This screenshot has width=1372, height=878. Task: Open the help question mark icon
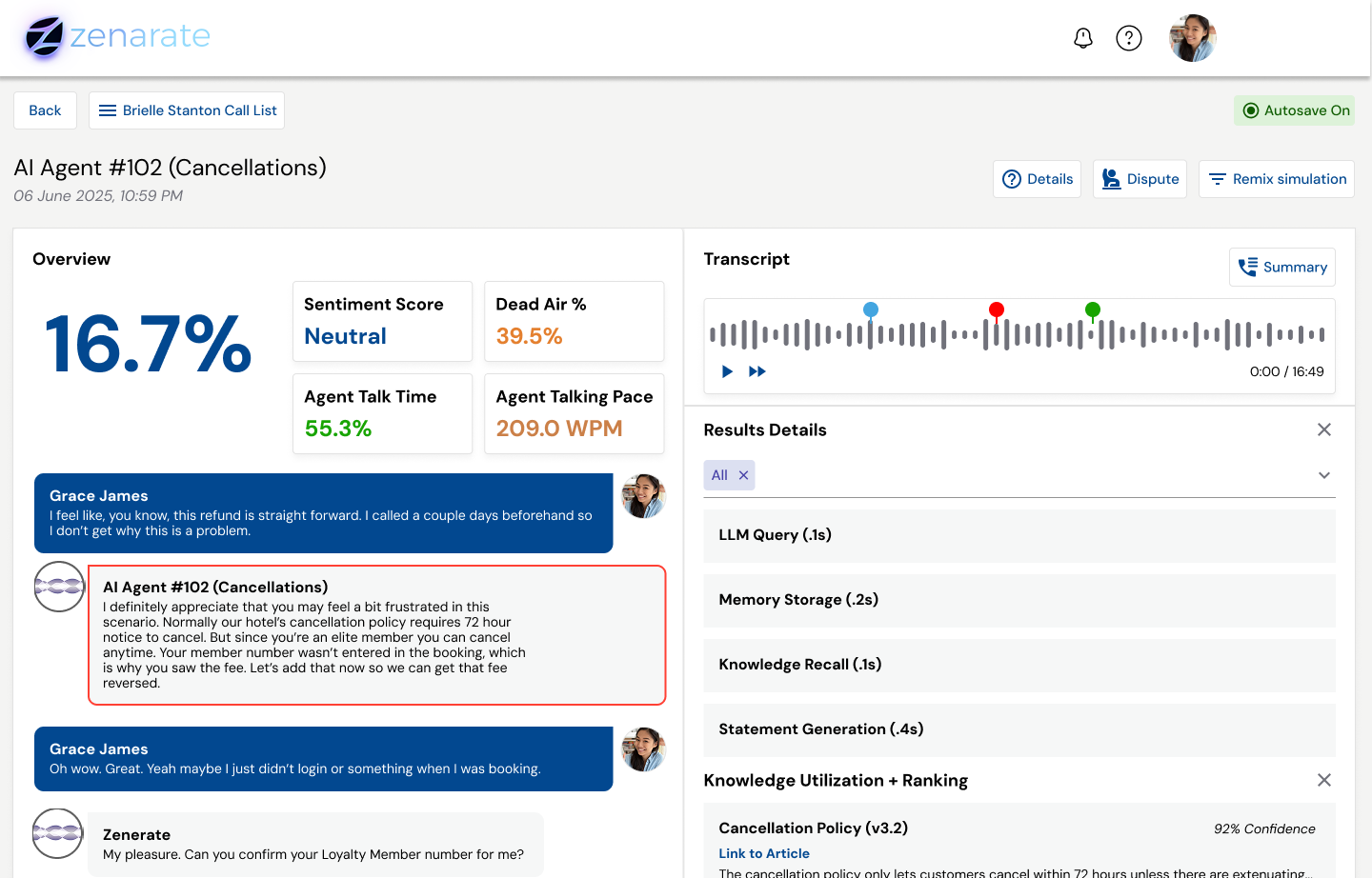[1129, 38]
